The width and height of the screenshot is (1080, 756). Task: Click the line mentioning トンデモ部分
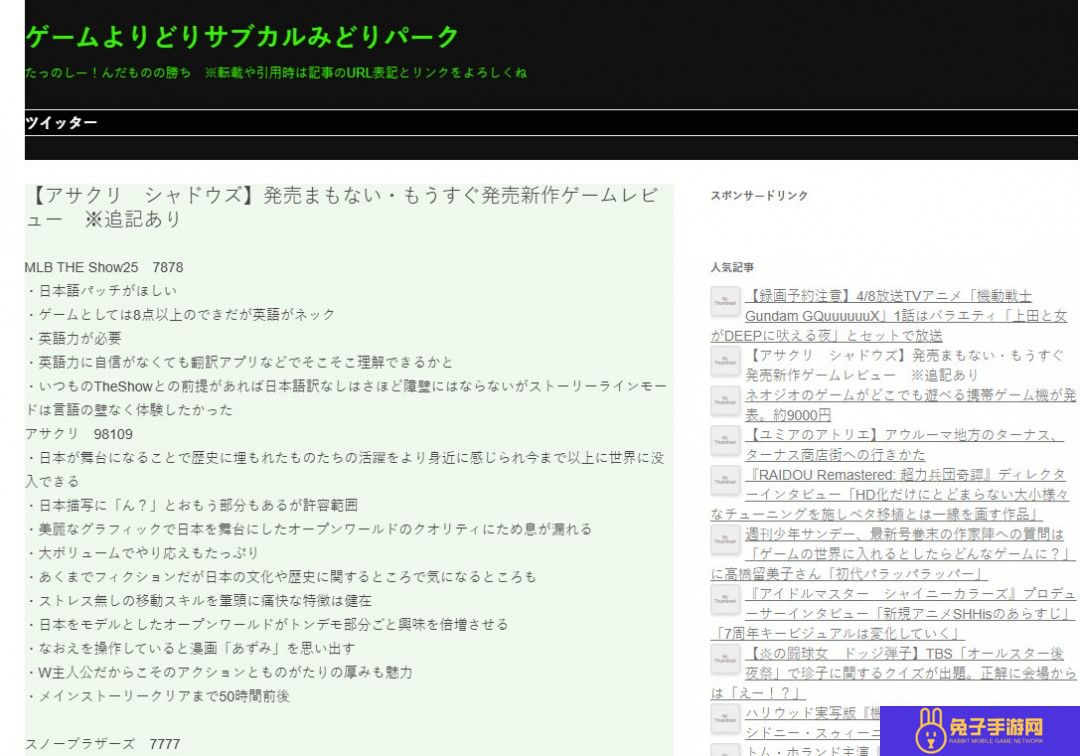coord(267,624)
